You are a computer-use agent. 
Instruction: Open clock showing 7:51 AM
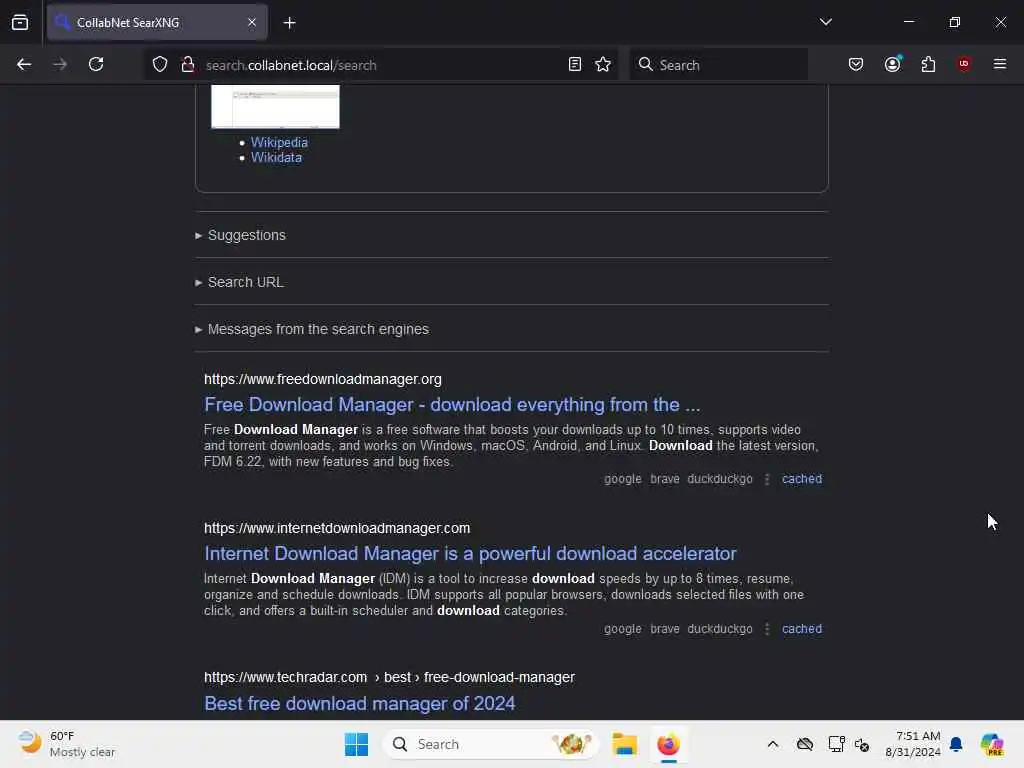912,744
